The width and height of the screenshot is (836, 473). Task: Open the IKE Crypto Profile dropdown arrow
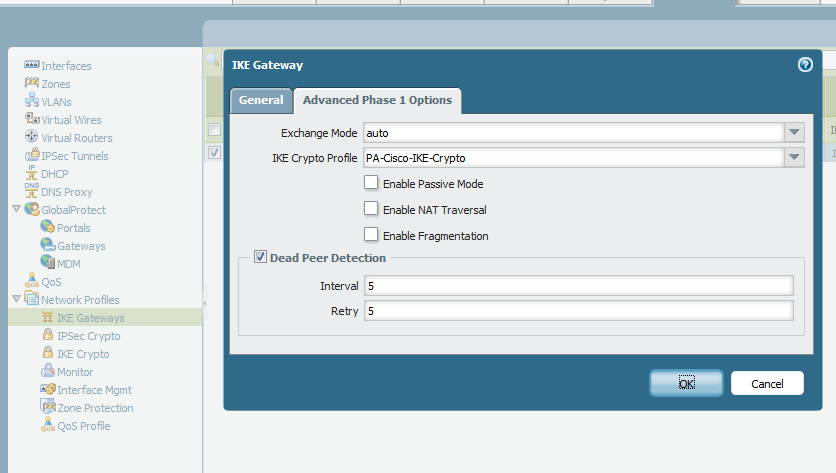coord(794,157)
